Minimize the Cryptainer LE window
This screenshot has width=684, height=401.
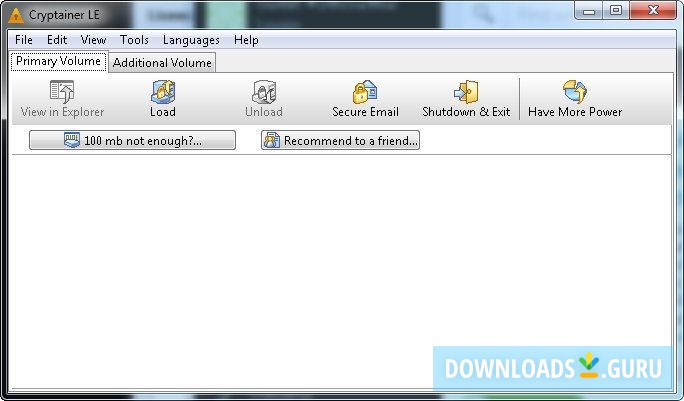tap(588, 10)
